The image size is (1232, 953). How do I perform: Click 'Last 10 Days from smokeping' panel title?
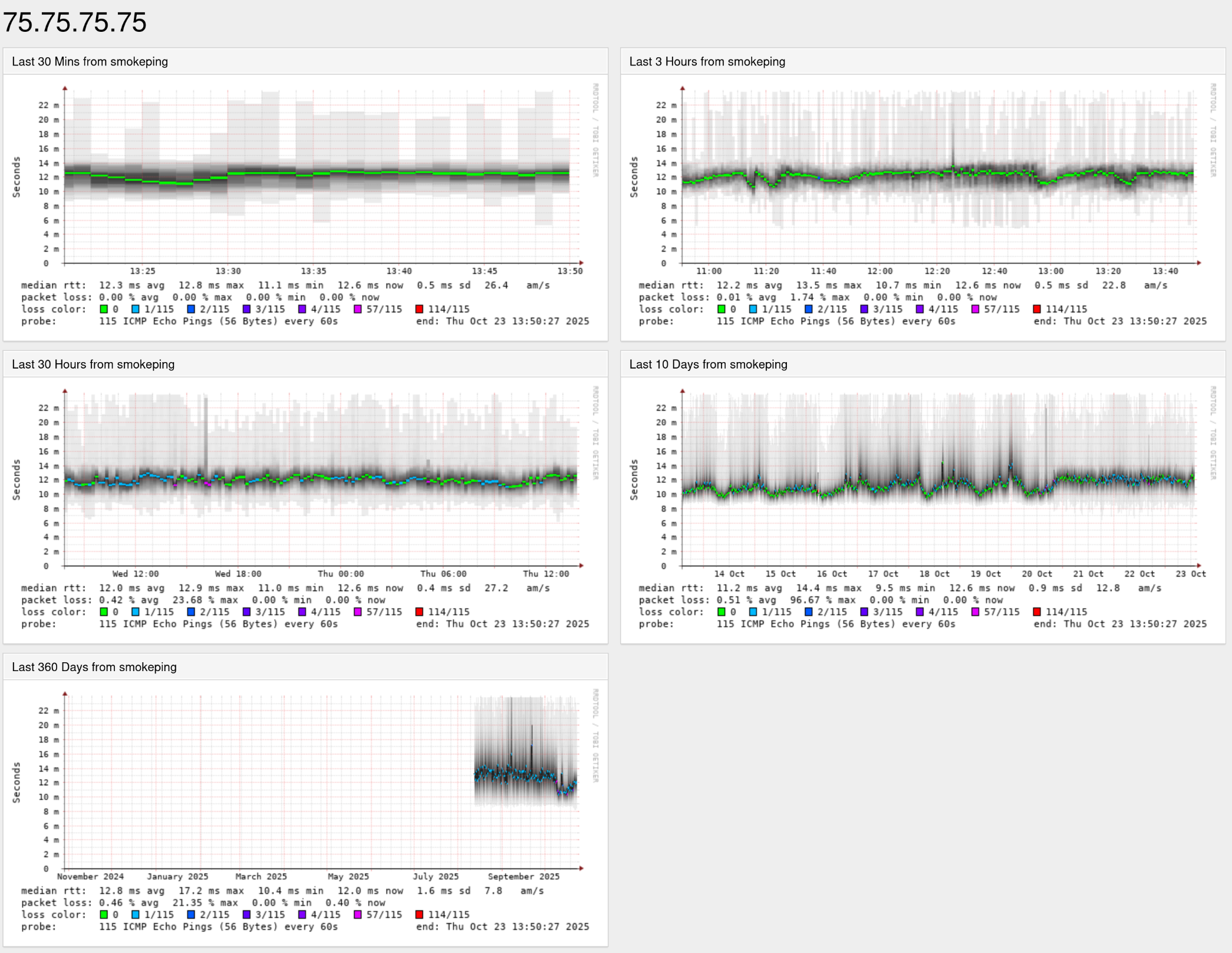coord(708,364)
